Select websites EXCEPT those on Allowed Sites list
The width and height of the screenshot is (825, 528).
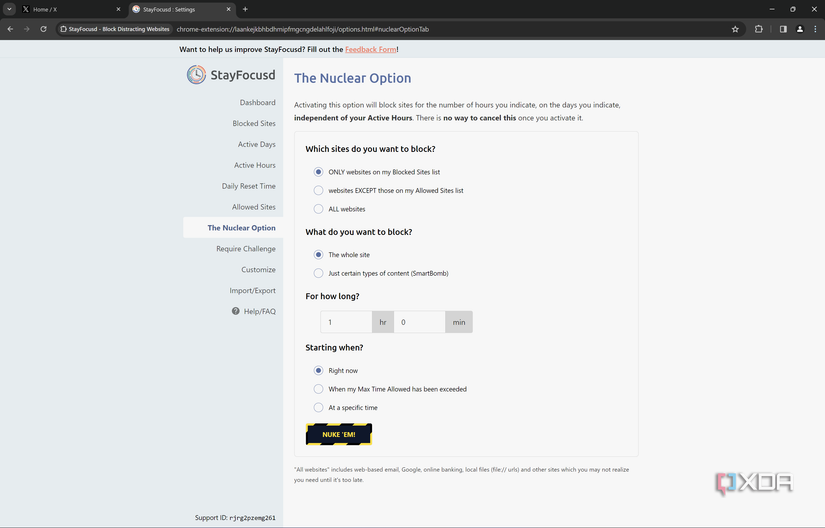pos(318,190)
